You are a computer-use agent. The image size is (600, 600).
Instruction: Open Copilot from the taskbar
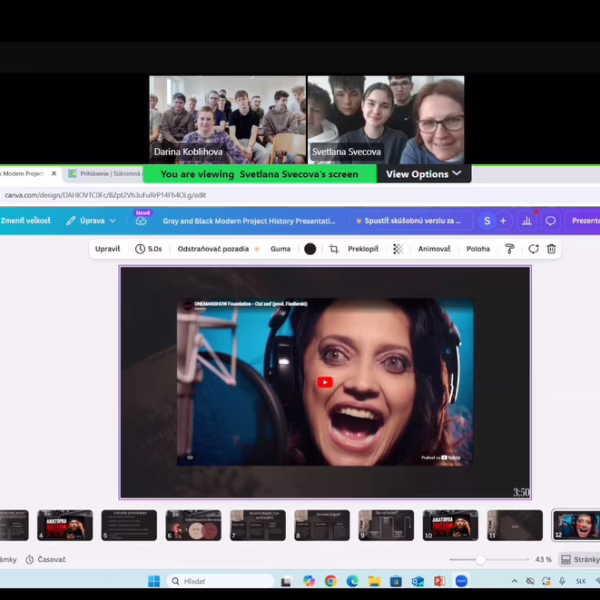click(x=309, y=581)
